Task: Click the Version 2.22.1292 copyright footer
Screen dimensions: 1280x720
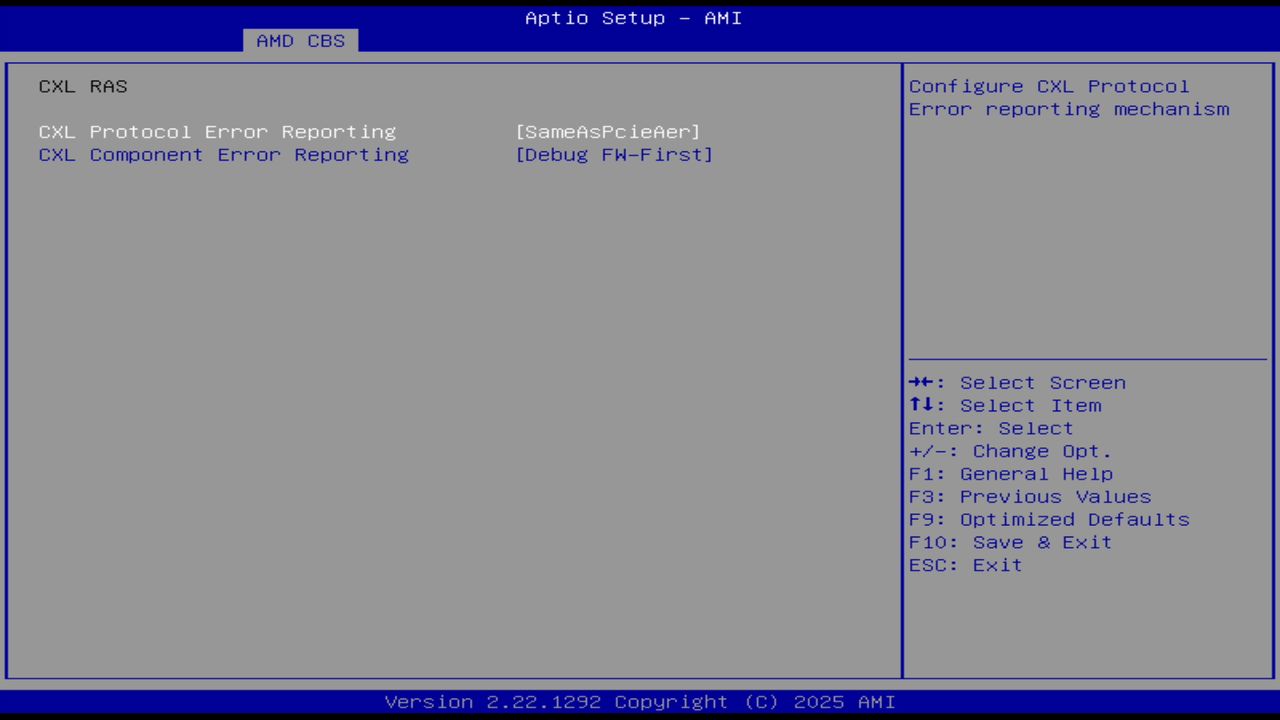Action: click(640, 702)
